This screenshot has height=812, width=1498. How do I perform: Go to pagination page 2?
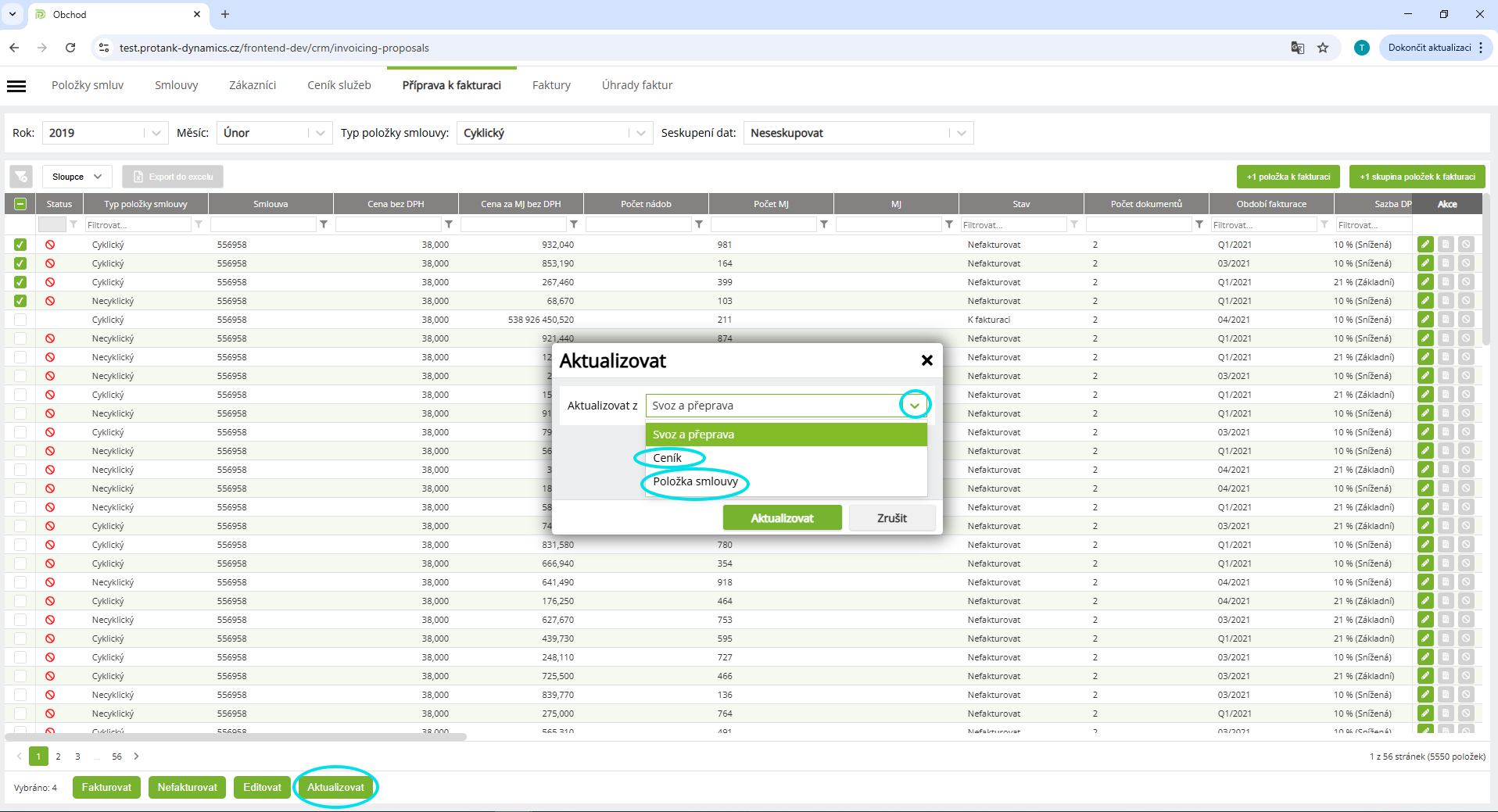tap(58, 757)
